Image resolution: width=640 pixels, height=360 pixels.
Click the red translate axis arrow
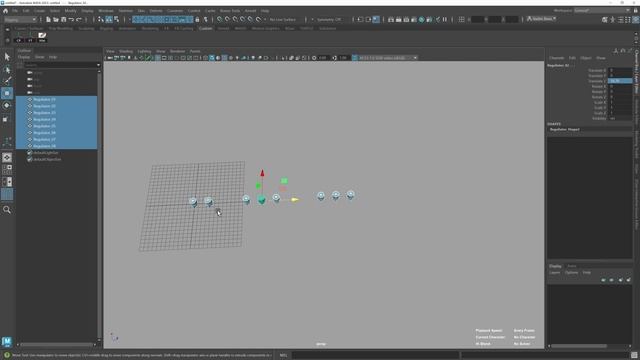[x=262, y=173]
